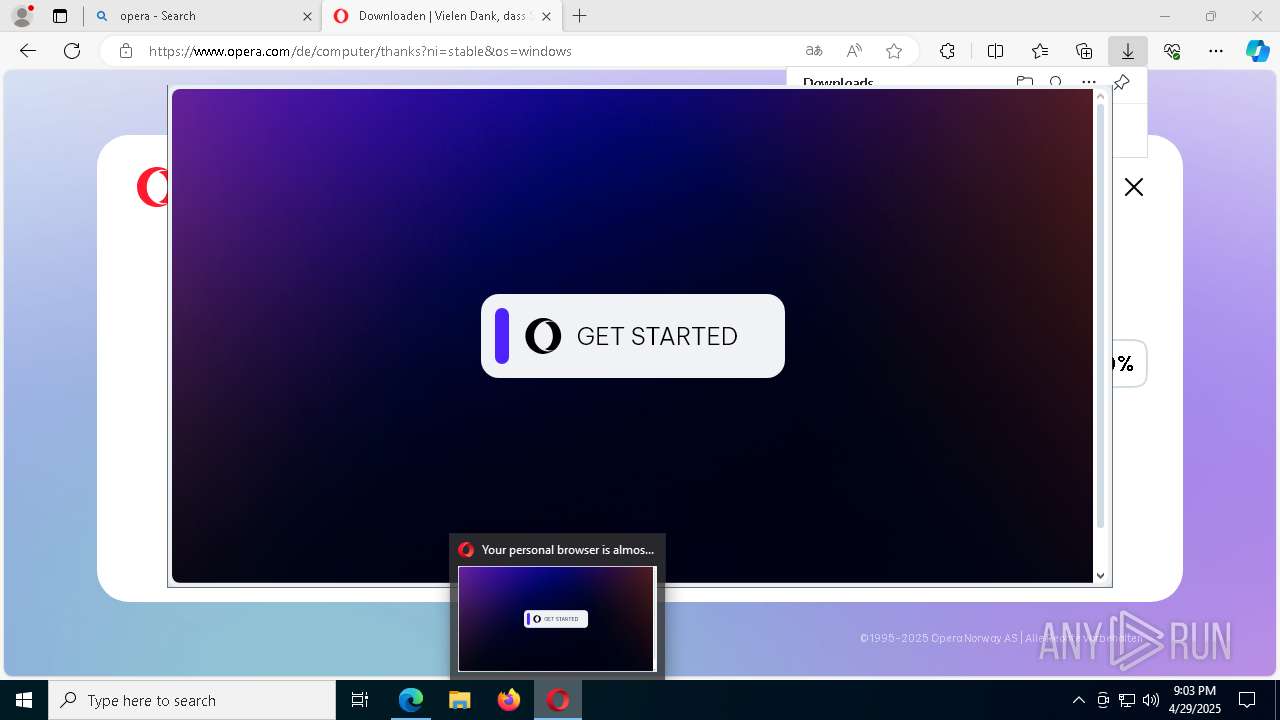1280x720 pixels.
Task: Toggle the Downloads toolbar button
Action: tap(1128, 51)
